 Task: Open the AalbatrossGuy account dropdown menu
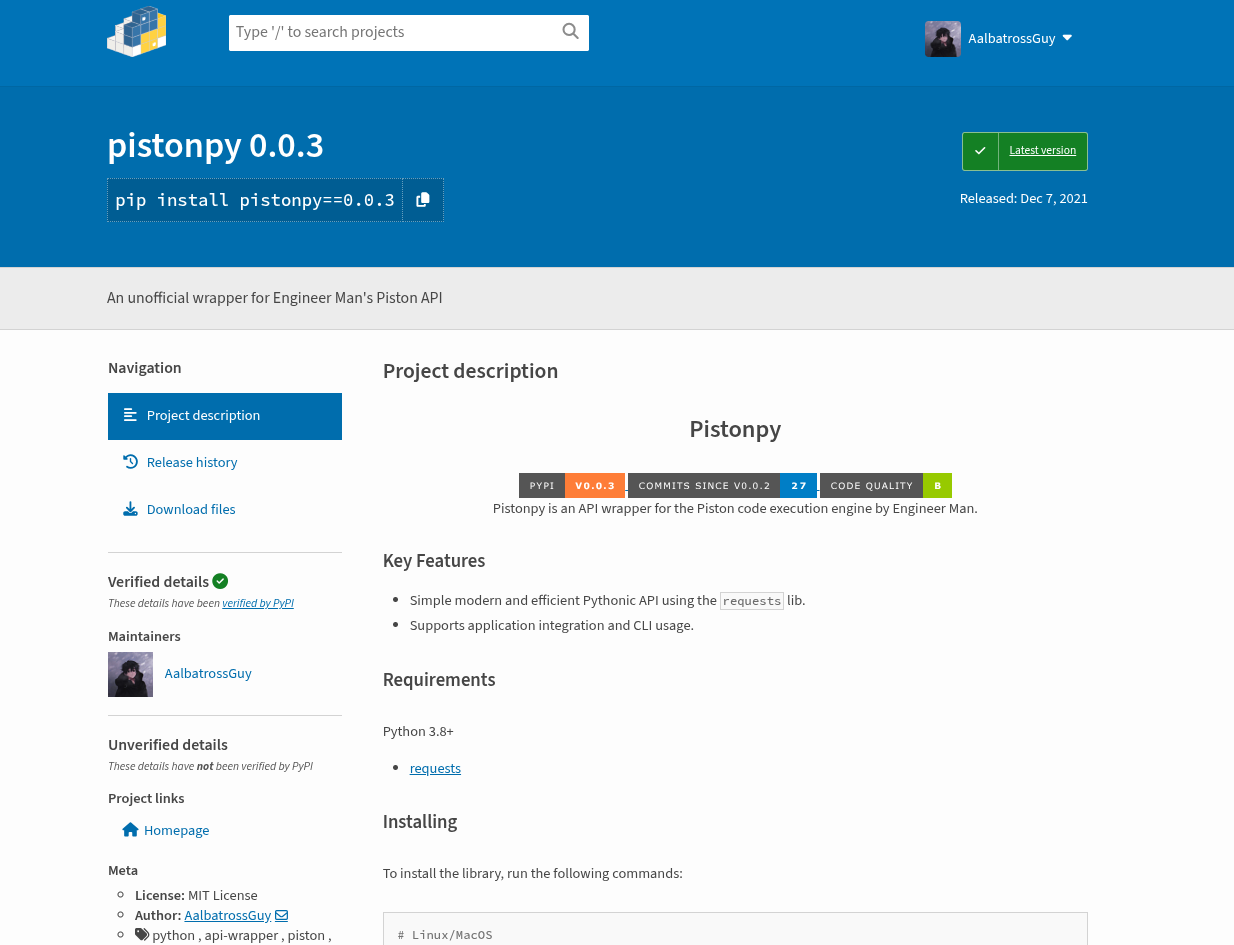click(x=1000, y=38)
